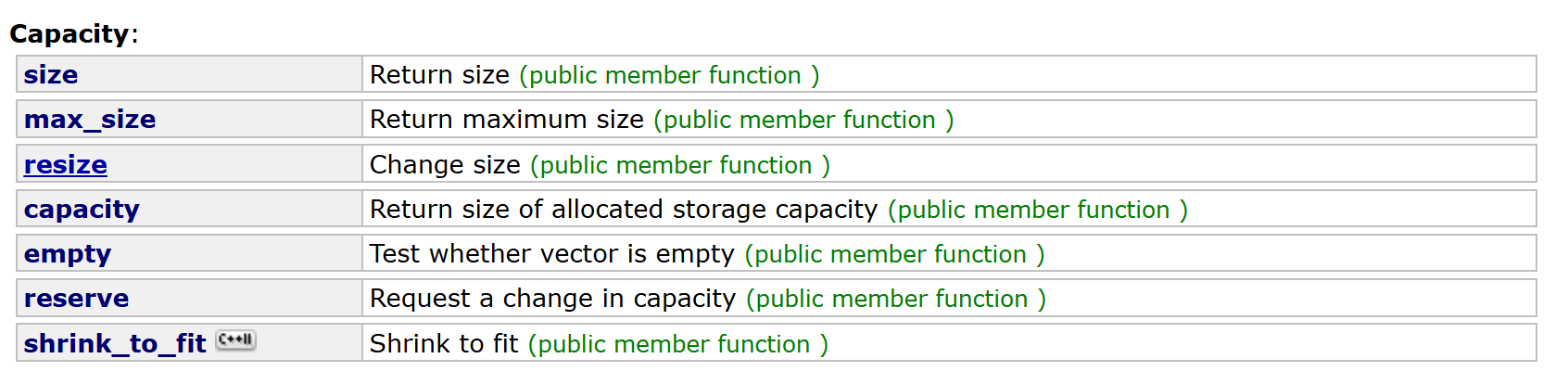Open the shrink_to_fit function link
The height and width of the screenshot is (384, 1568).
tap(115, 344)
